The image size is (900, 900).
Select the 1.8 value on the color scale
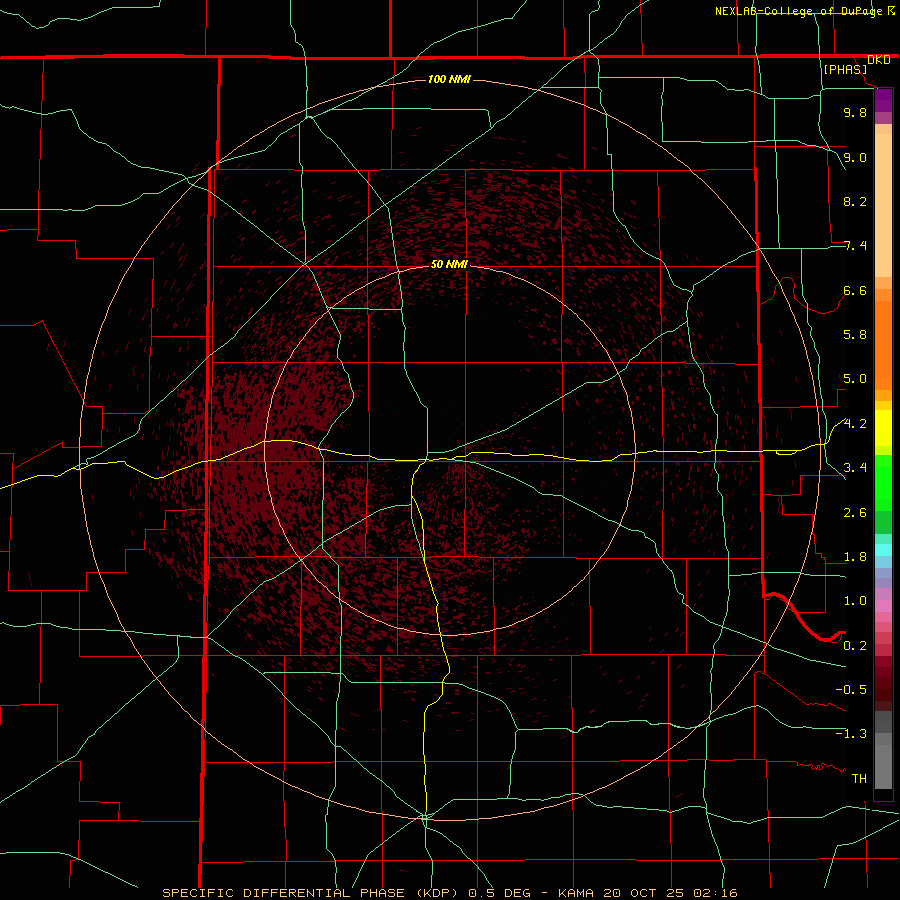(x=855, y=557)
